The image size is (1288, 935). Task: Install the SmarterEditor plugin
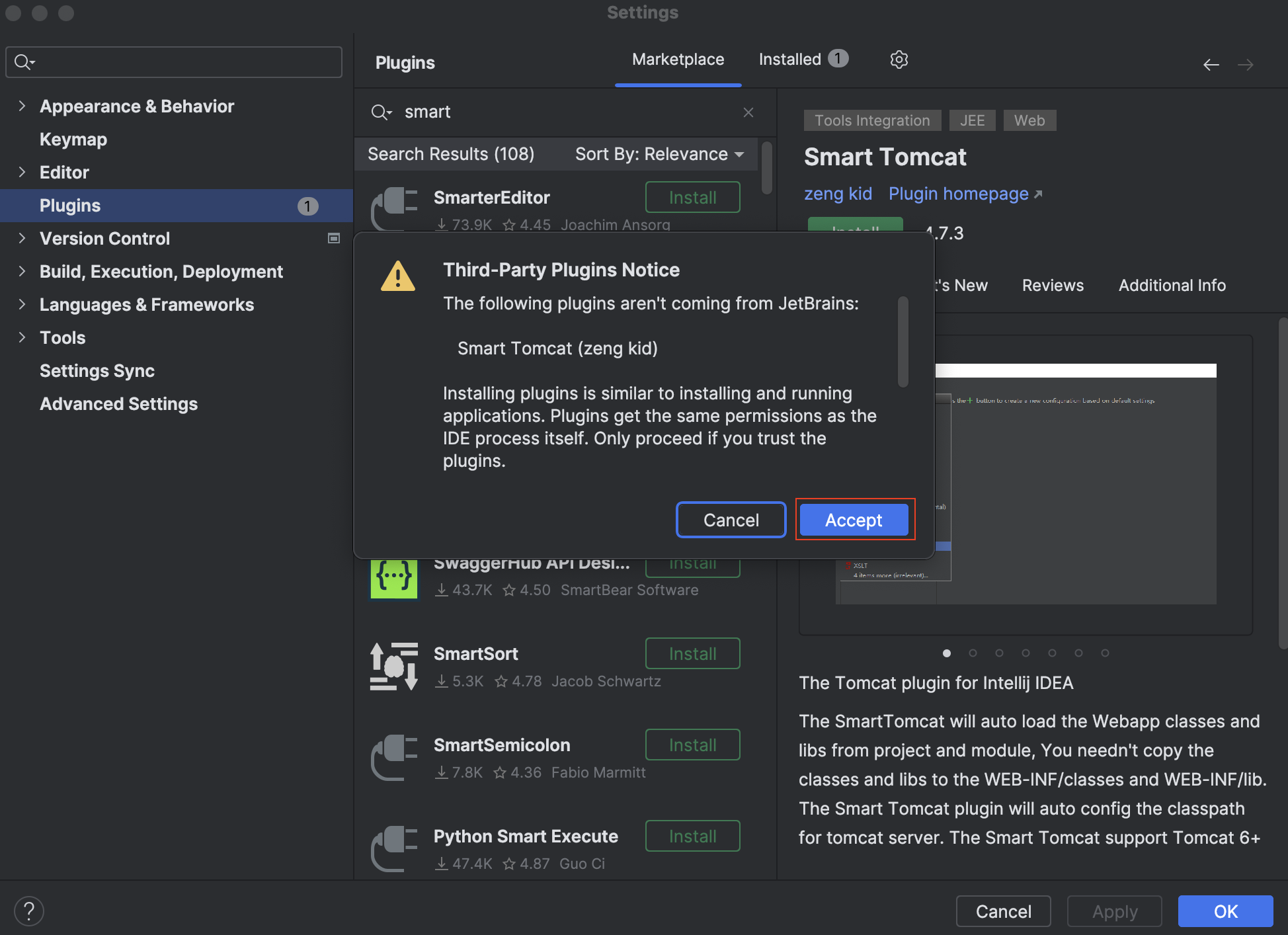point(692,198)
